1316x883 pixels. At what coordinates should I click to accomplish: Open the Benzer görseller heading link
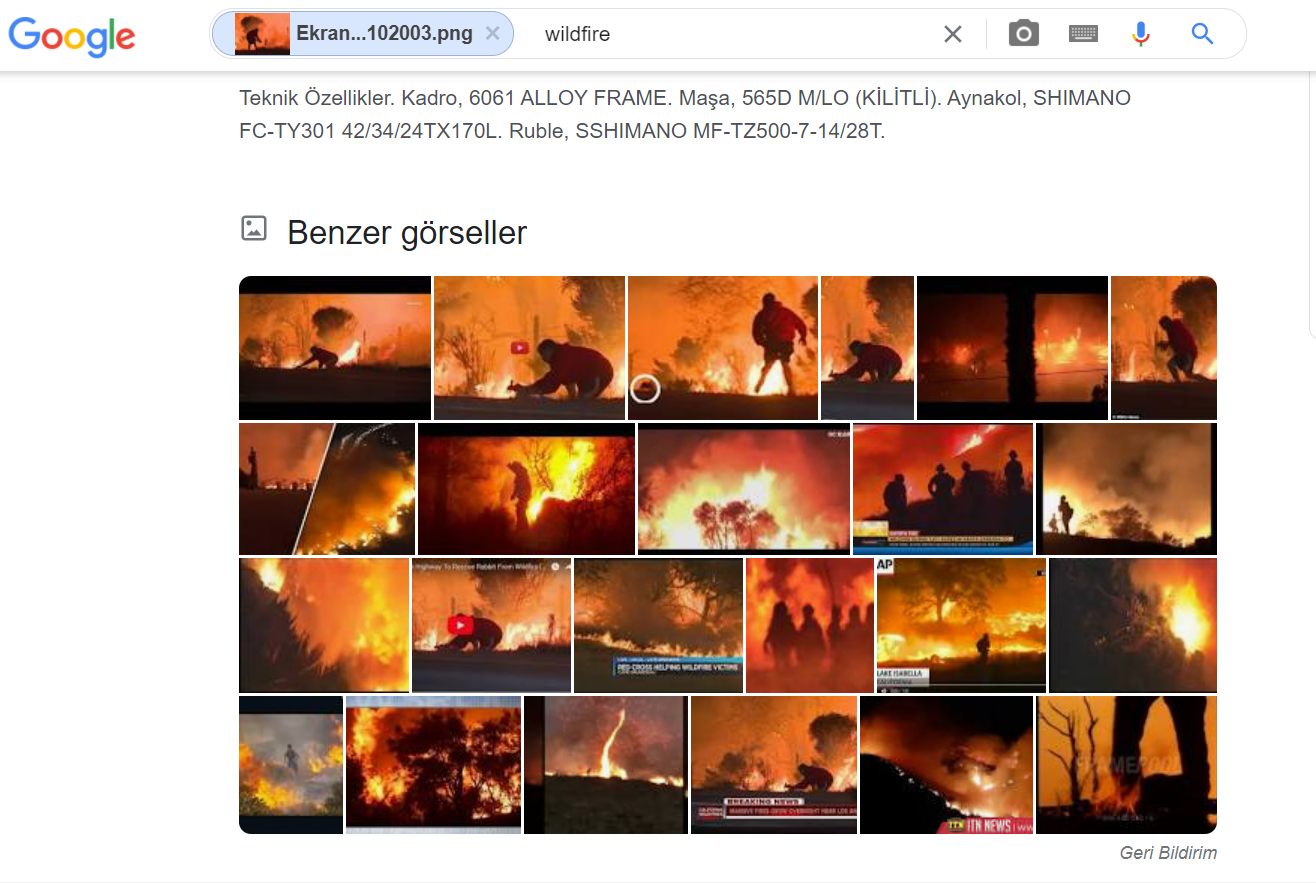point(407,232)
